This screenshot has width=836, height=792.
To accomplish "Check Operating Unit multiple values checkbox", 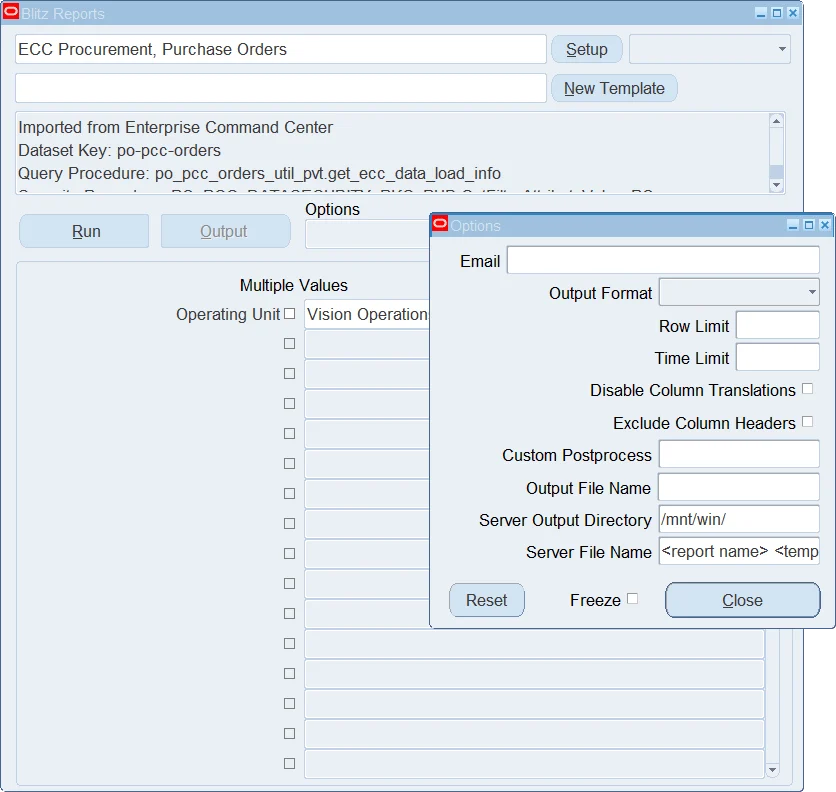I will point(290,314).
